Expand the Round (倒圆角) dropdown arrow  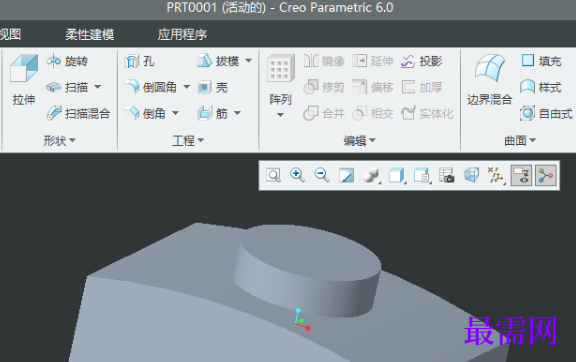[x=187, y=87]
